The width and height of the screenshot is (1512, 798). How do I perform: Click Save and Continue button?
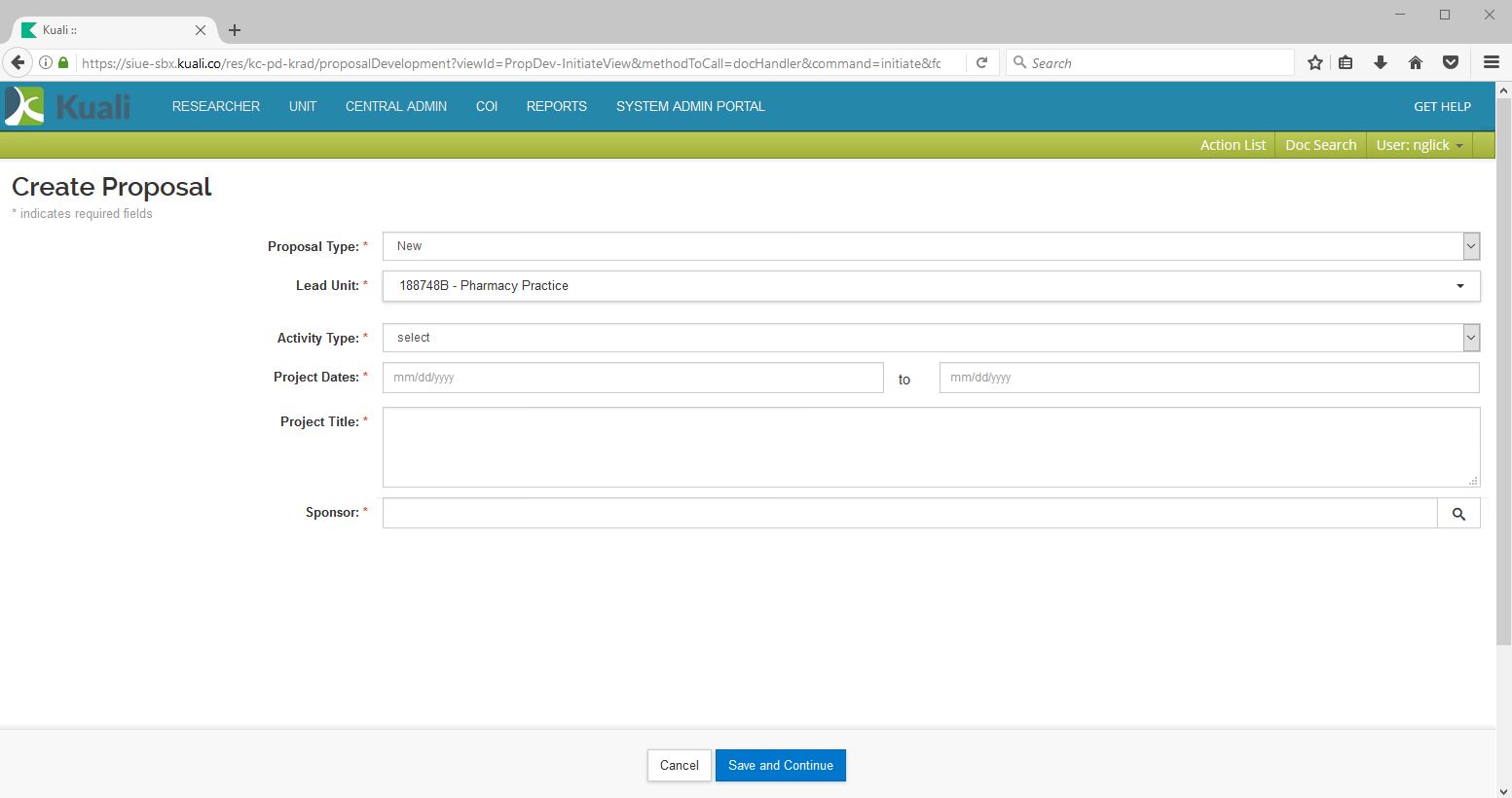780,765
